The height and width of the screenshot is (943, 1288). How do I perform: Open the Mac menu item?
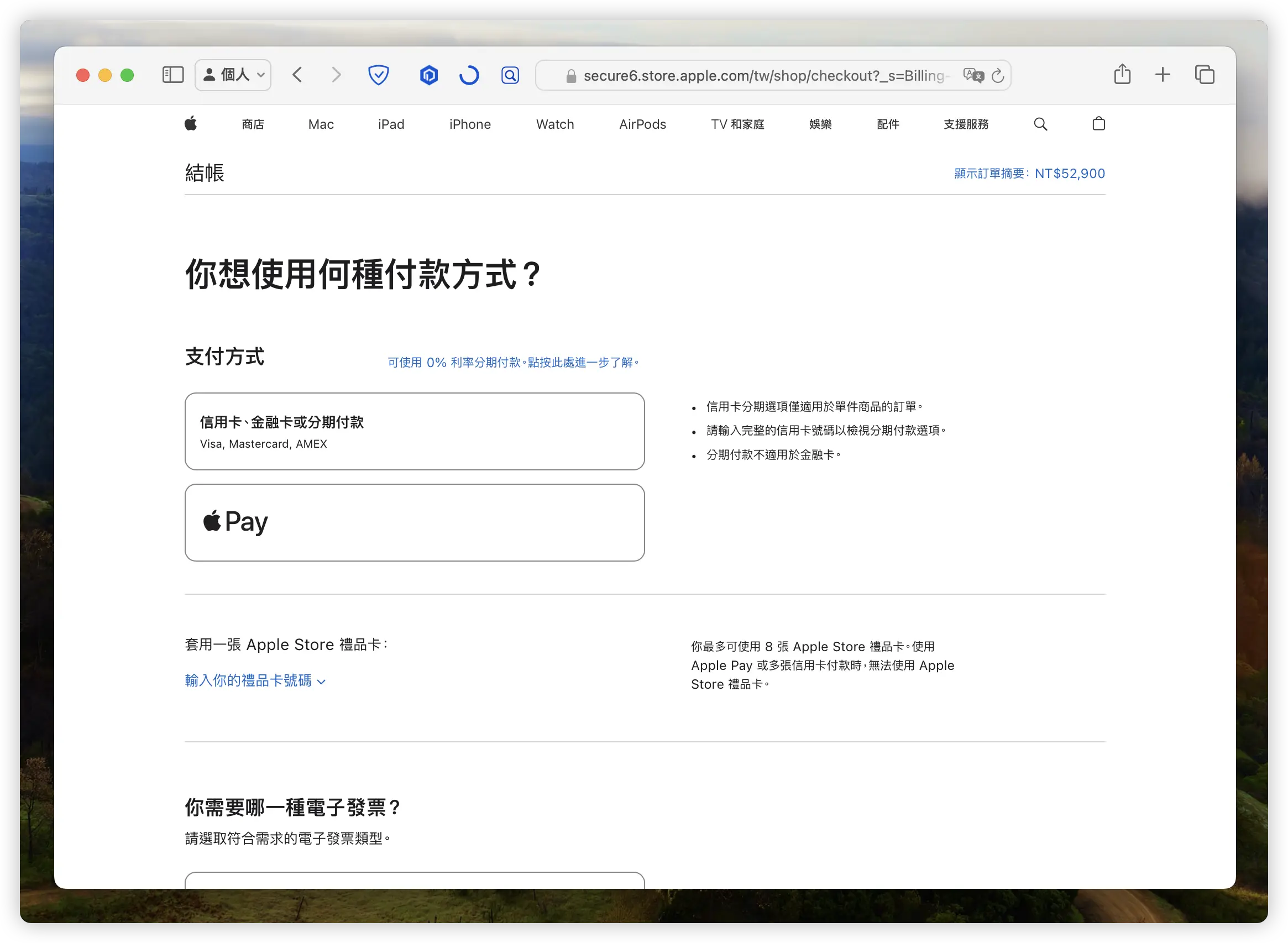[x=321, y=124]
